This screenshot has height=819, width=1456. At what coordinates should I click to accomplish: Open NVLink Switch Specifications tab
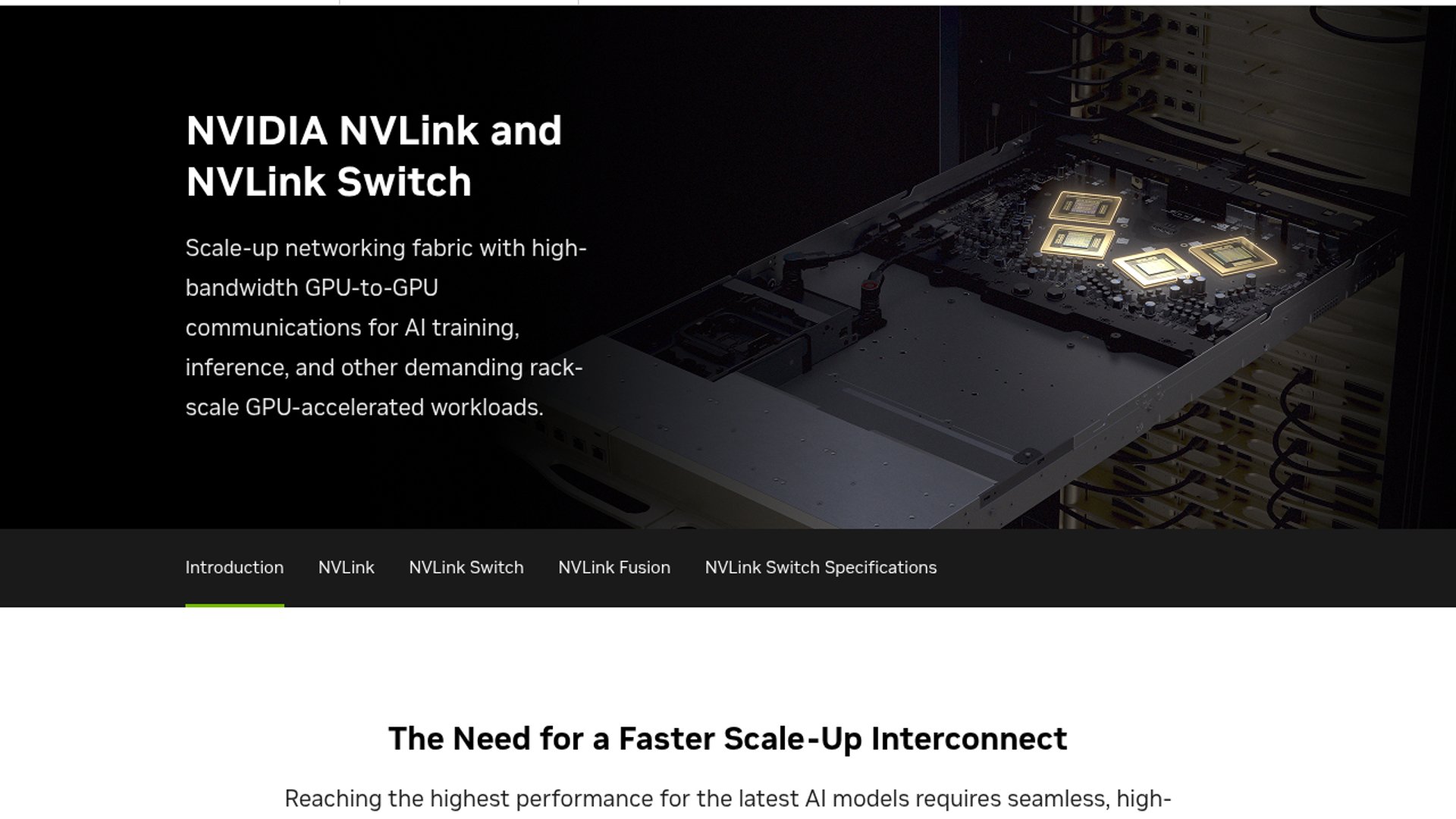(821, 567)
